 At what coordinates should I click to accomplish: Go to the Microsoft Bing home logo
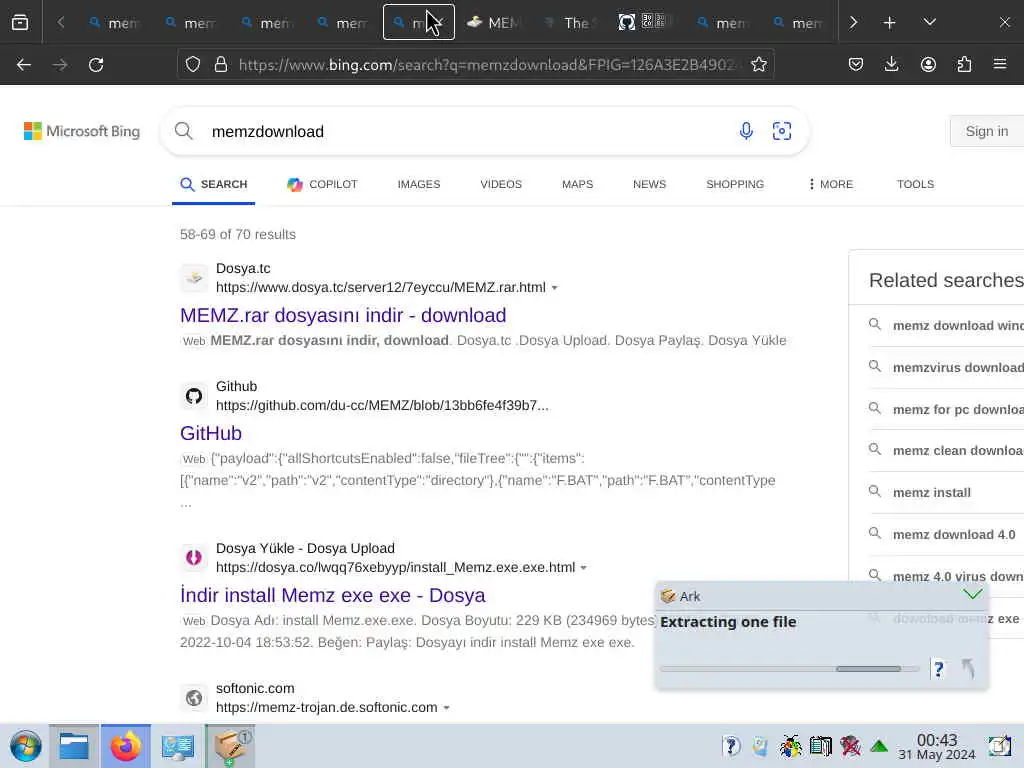82,131
